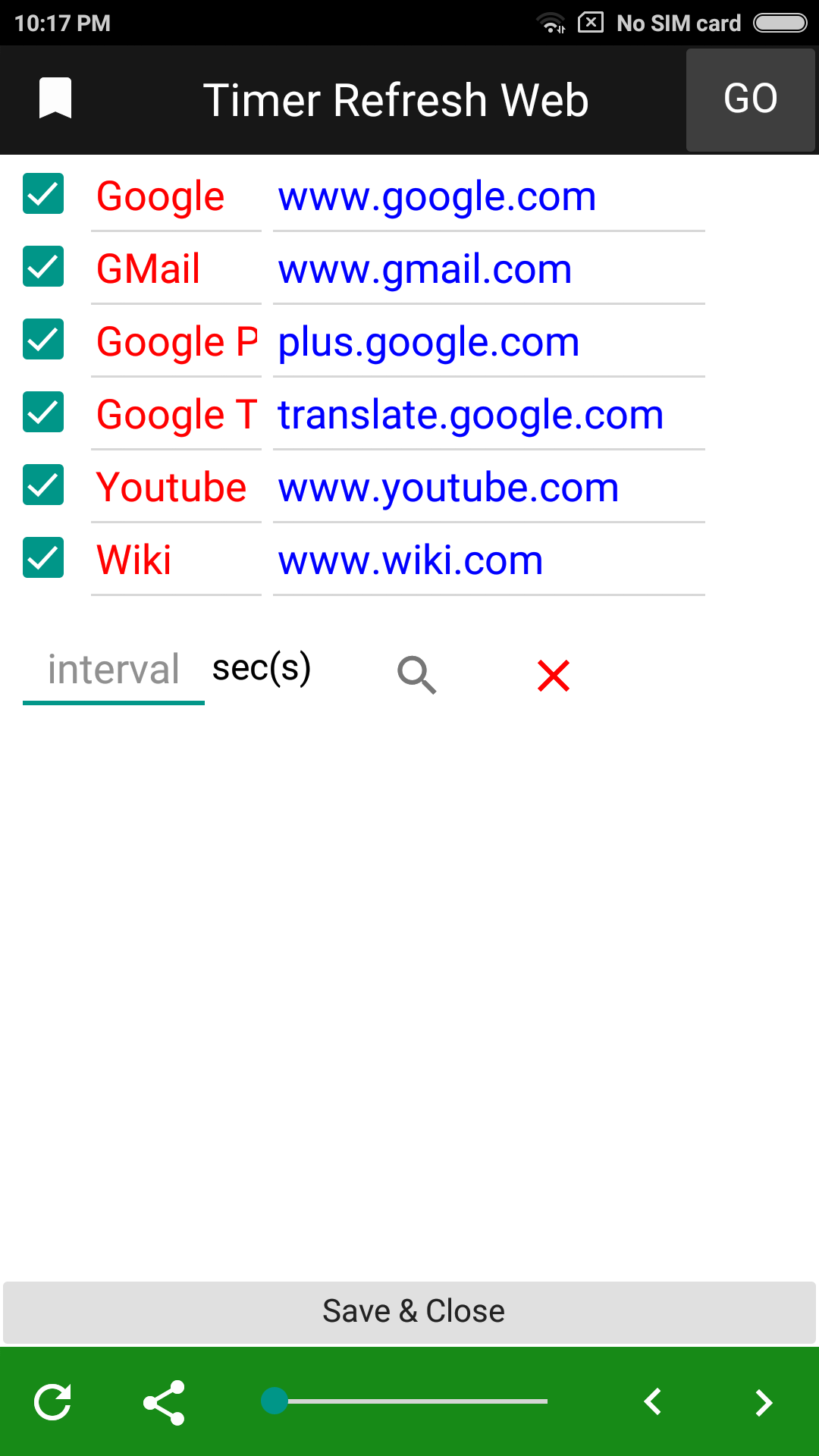The width and height of the screenshot is (819, 1456).
Task: Focus the interval input field
Action: tap(114, 670)
